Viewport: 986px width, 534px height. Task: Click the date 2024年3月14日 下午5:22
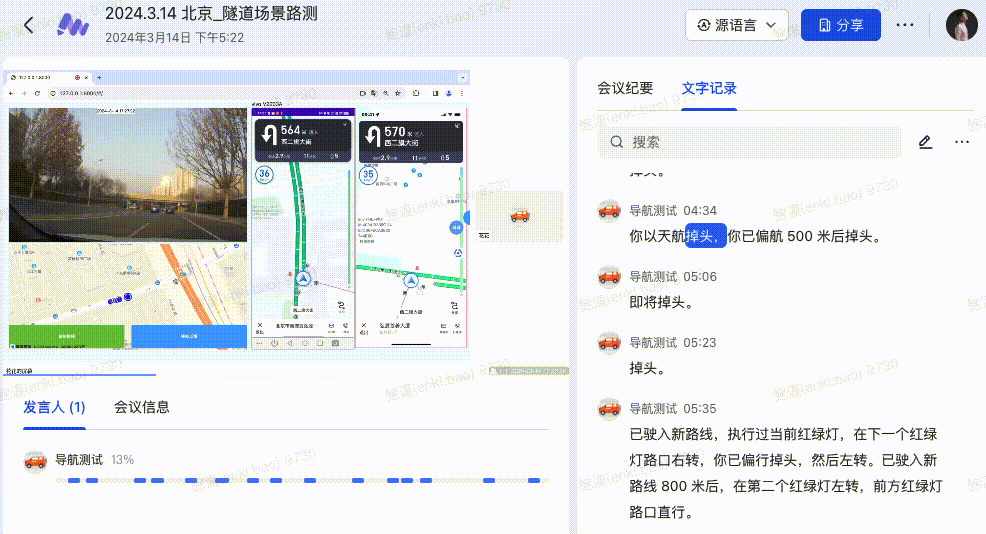[174, 38]
